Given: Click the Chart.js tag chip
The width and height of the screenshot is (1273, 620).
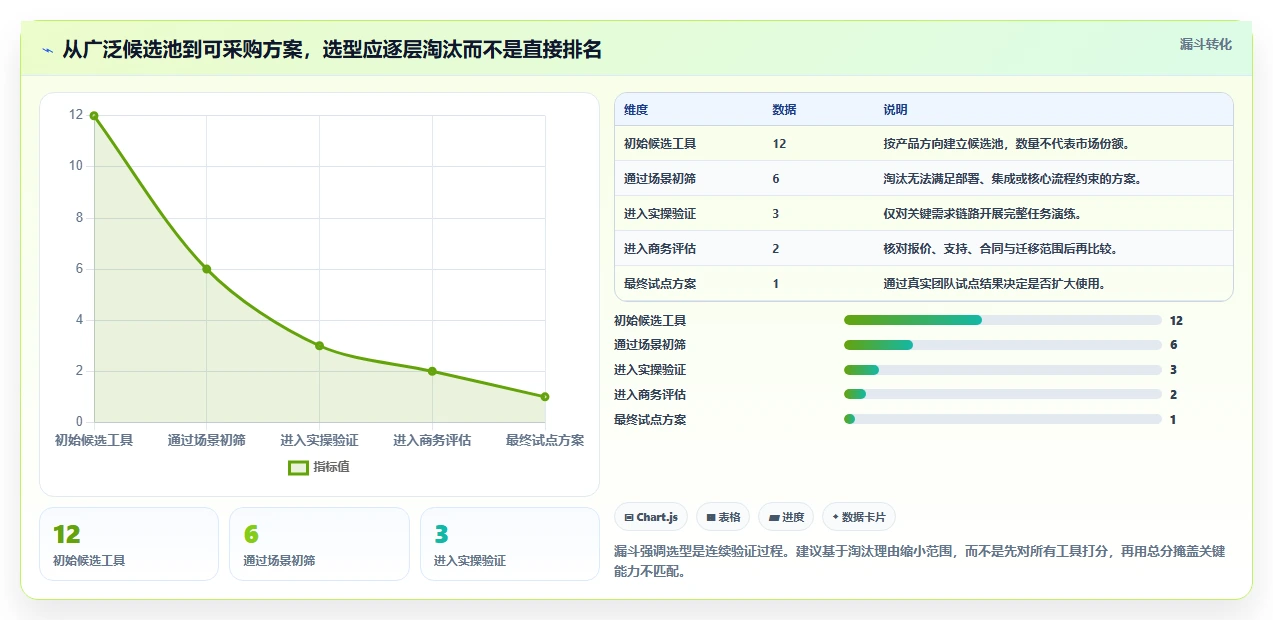Looking at the screenshot, I should 651,517.
